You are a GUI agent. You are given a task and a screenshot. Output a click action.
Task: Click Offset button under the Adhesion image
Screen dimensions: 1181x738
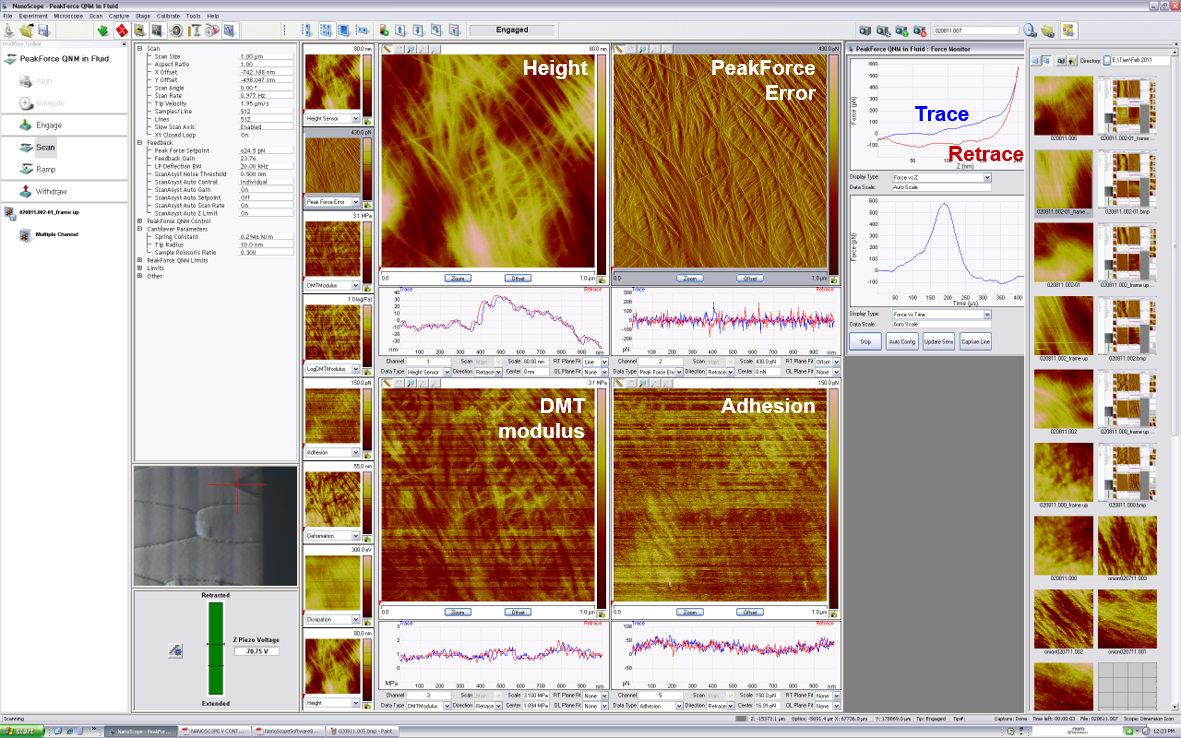point(750,612)
